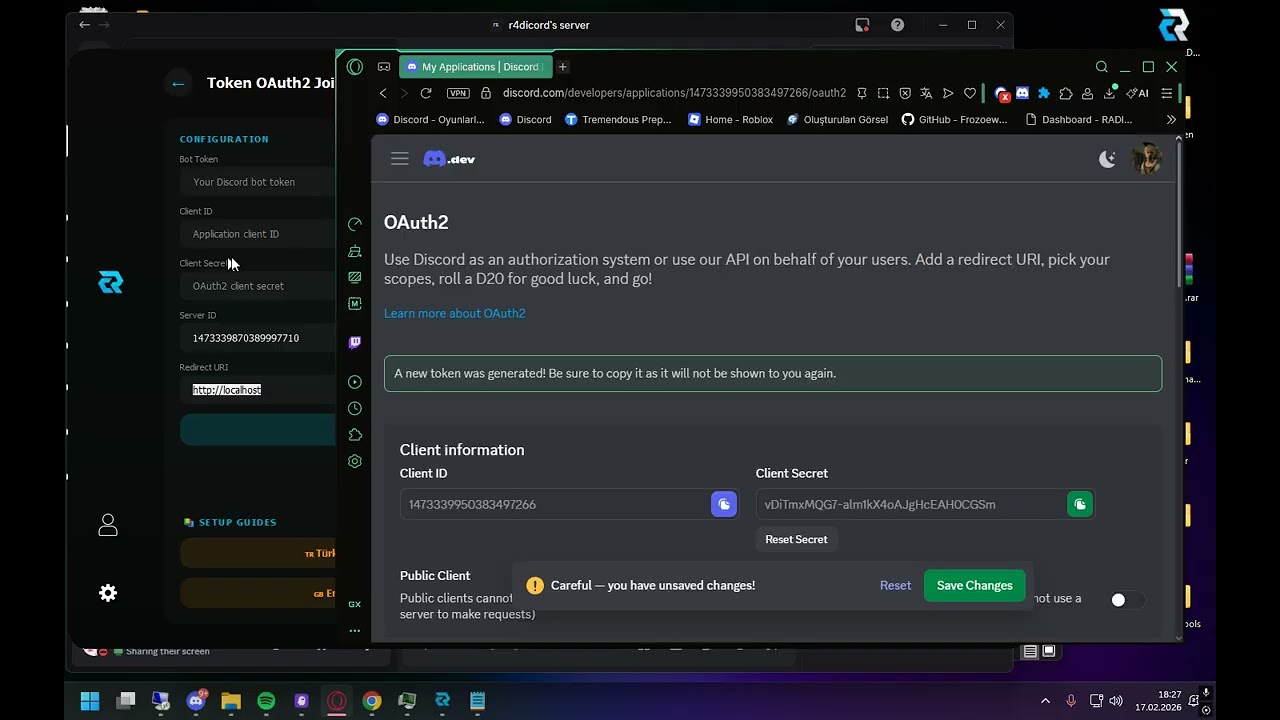This screenshot has width=1280, height=720.
Task: Click the Server ID field
Action: (258, 338)
